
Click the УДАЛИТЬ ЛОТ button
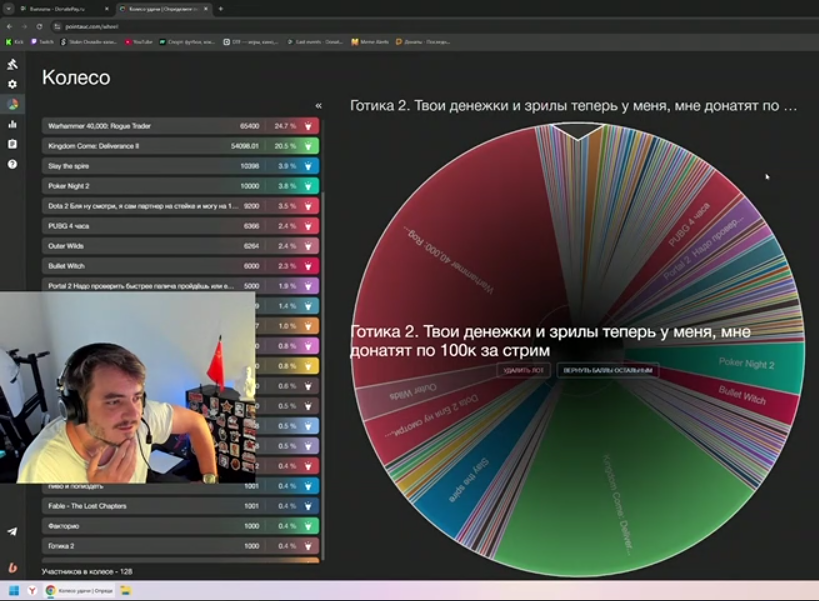523,370
